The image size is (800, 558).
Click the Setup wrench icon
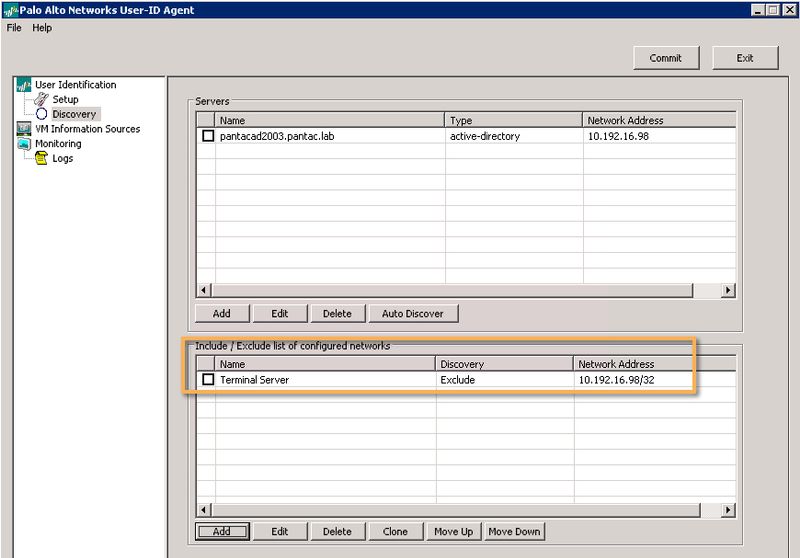[x=41, y=100]
